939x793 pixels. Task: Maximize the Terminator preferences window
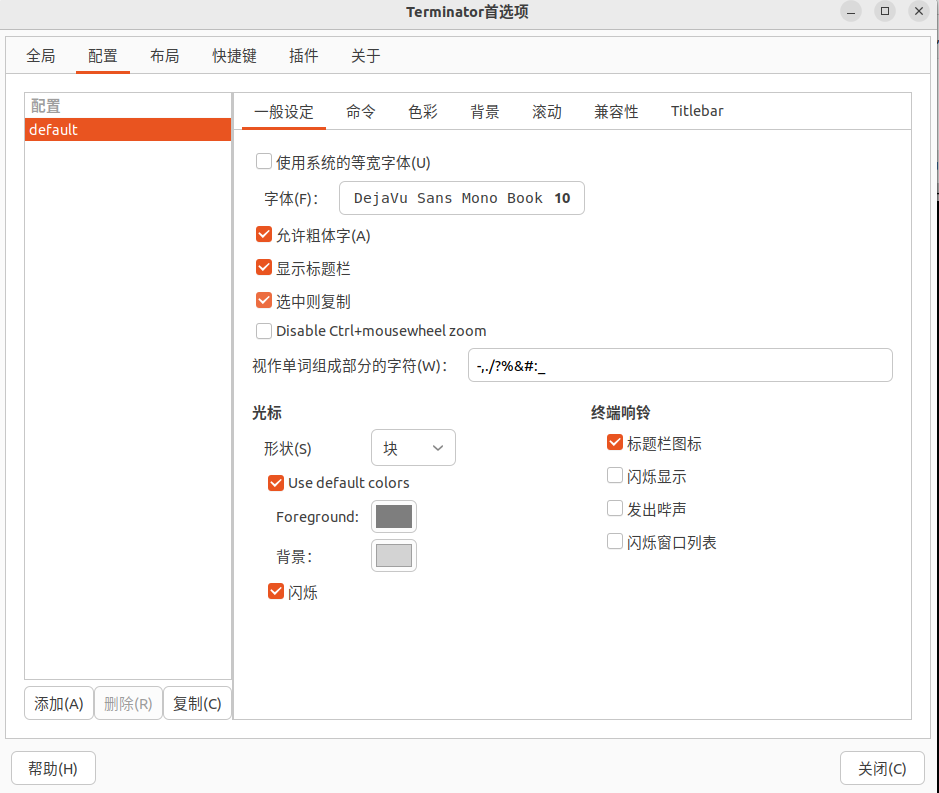884,12
